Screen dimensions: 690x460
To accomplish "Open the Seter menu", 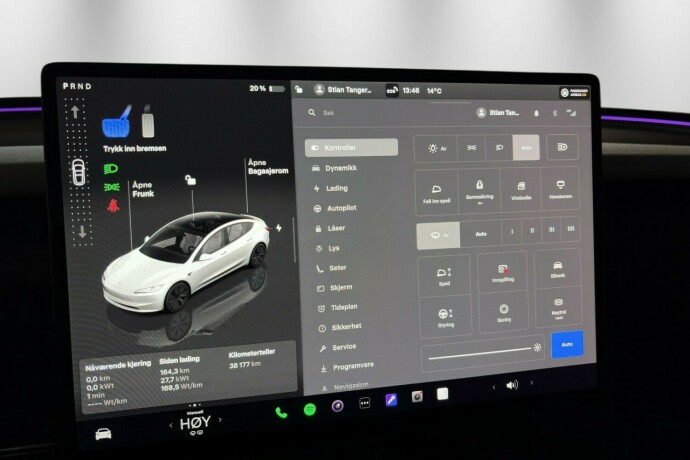I will (332, 268).
